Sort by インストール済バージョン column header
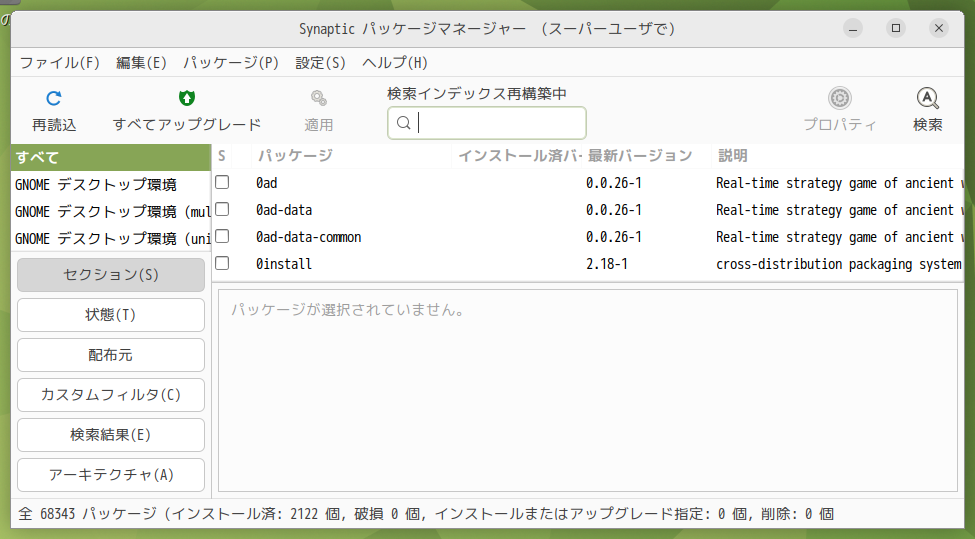Image resolution: width=975 pixels, height=539 pixels. 517,156
